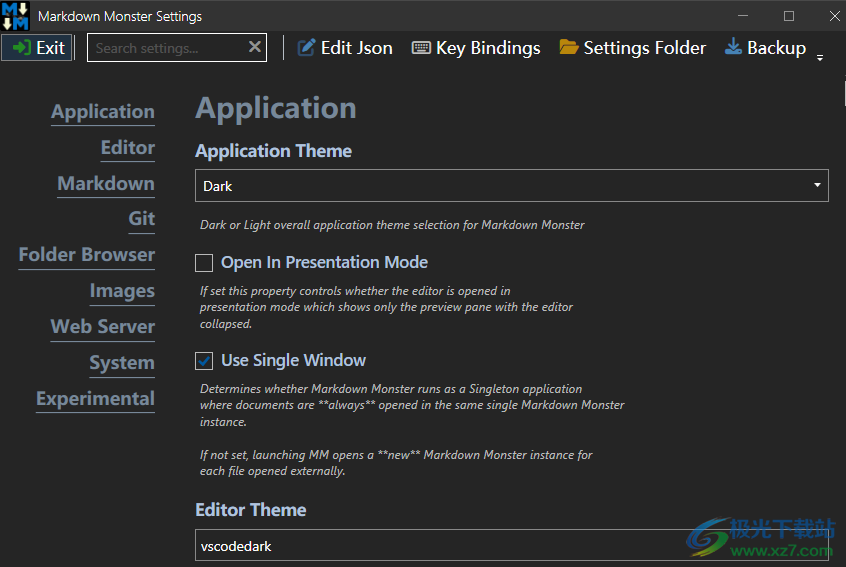Open the Application Theme dropdown
The width and height of the screenshot is (846, 567).
click(511, 186)
